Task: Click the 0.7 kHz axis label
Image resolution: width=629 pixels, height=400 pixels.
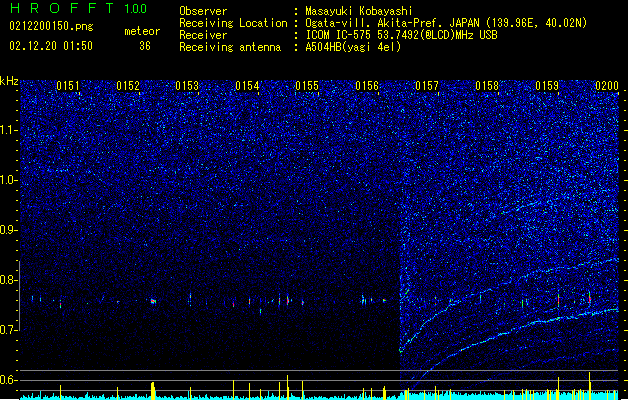Action: coord(9,330)
